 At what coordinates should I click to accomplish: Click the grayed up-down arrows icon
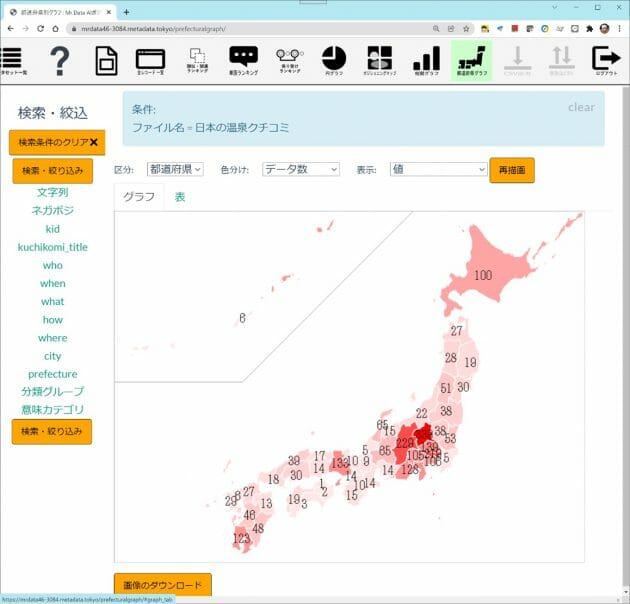[561, 61]
